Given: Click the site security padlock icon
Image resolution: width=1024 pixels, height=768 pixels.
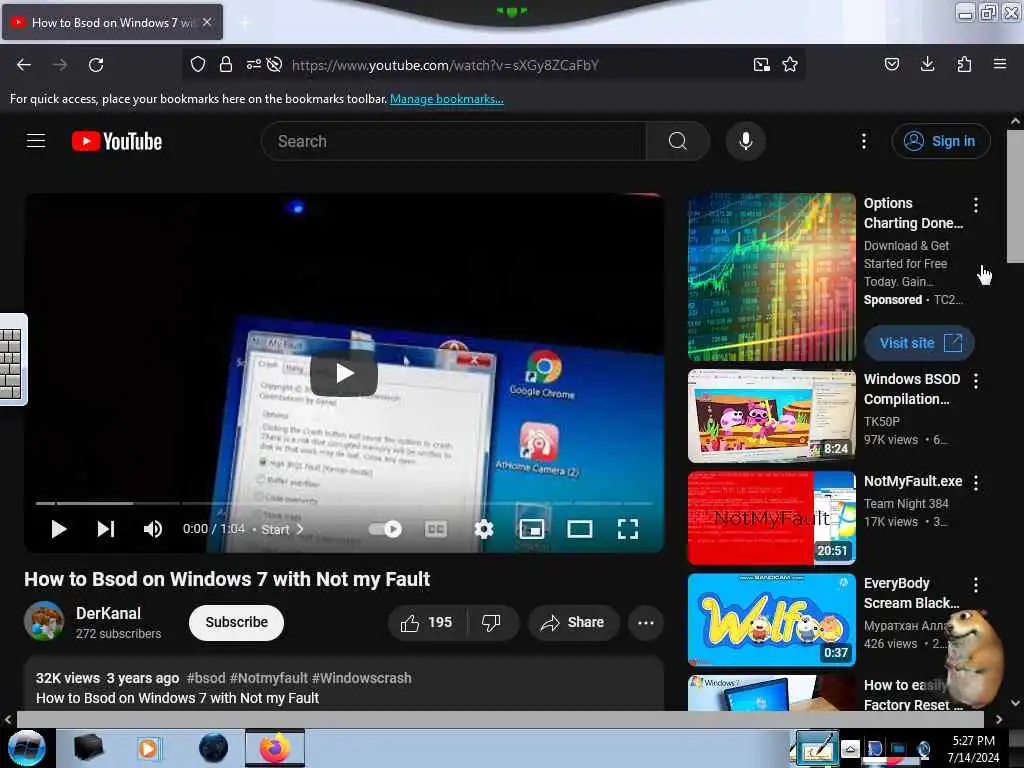Looking at the screenshot, I should click(226, 65).
